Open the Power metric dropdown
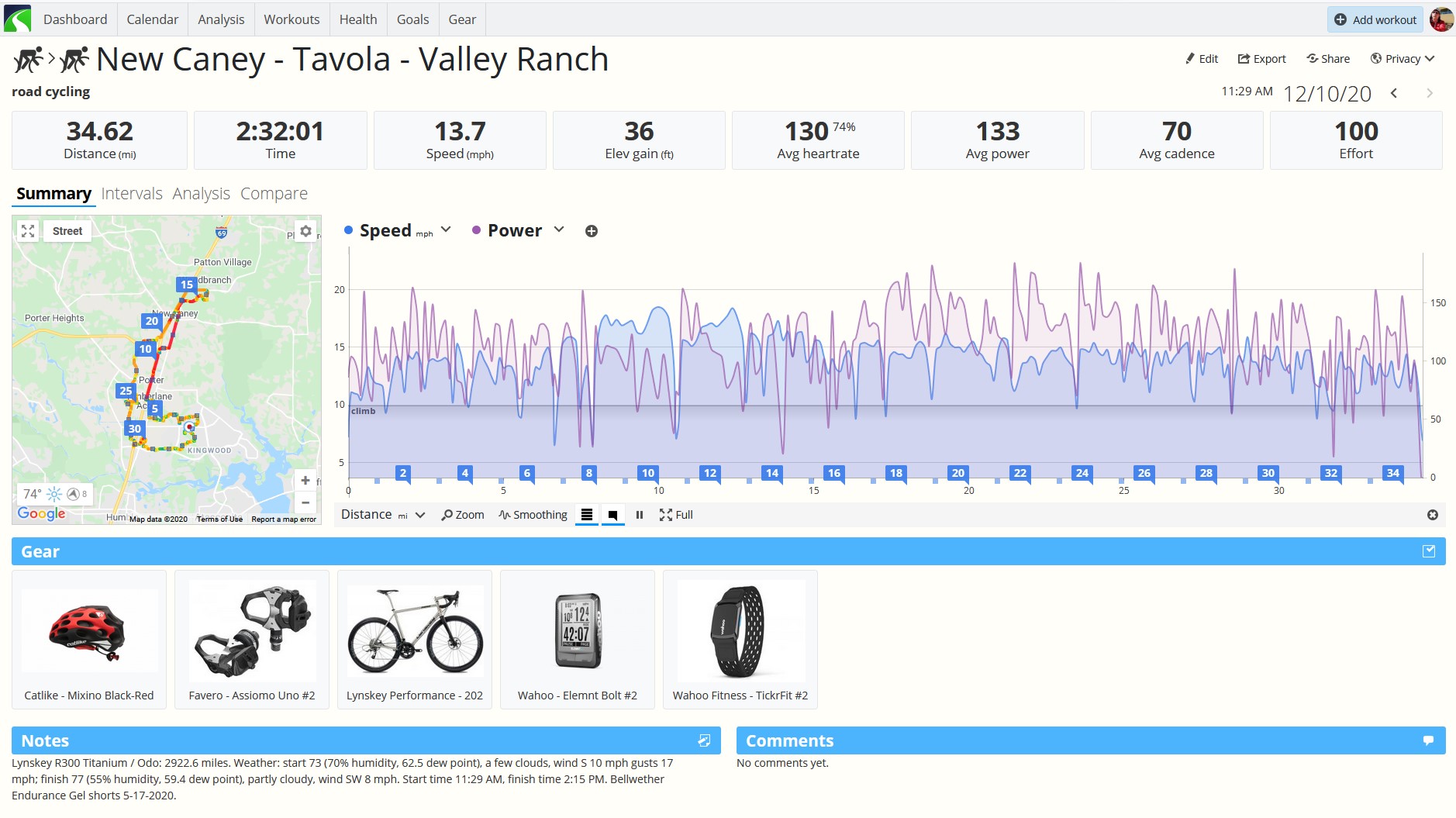The width and height of the screenshot is (1456, 818). (x=559, y=230)
